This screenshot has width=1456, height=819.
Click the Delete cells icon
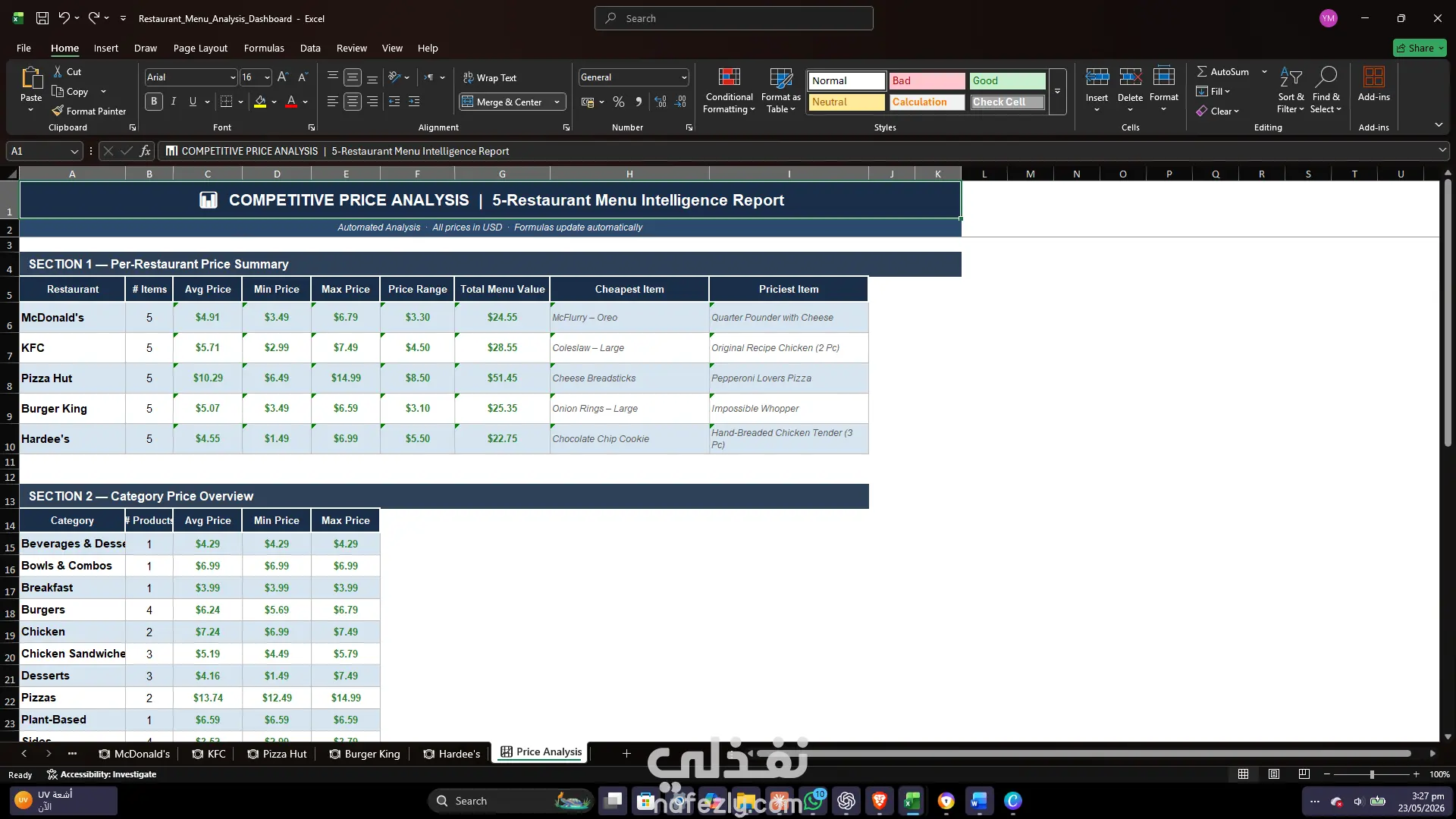1130,77
